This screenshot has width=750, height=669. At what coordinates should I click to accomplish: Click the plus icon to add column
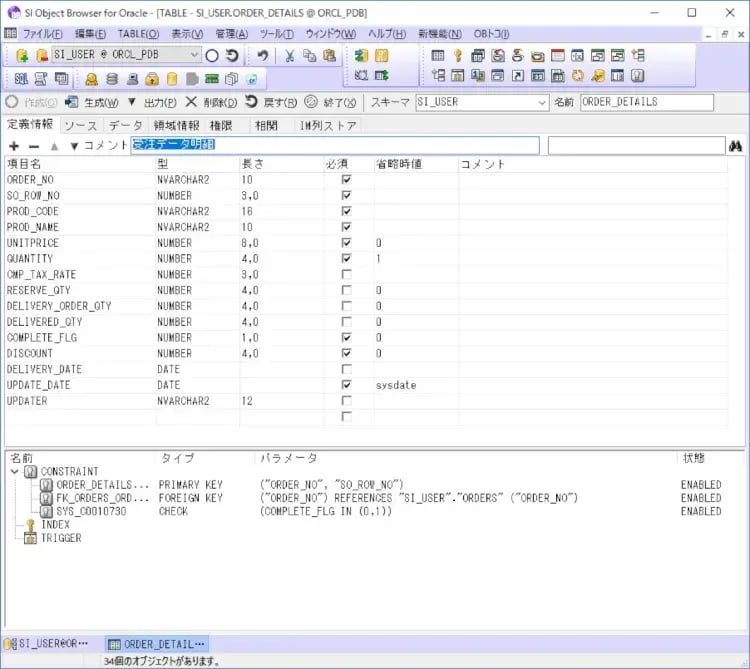[13, 146]
